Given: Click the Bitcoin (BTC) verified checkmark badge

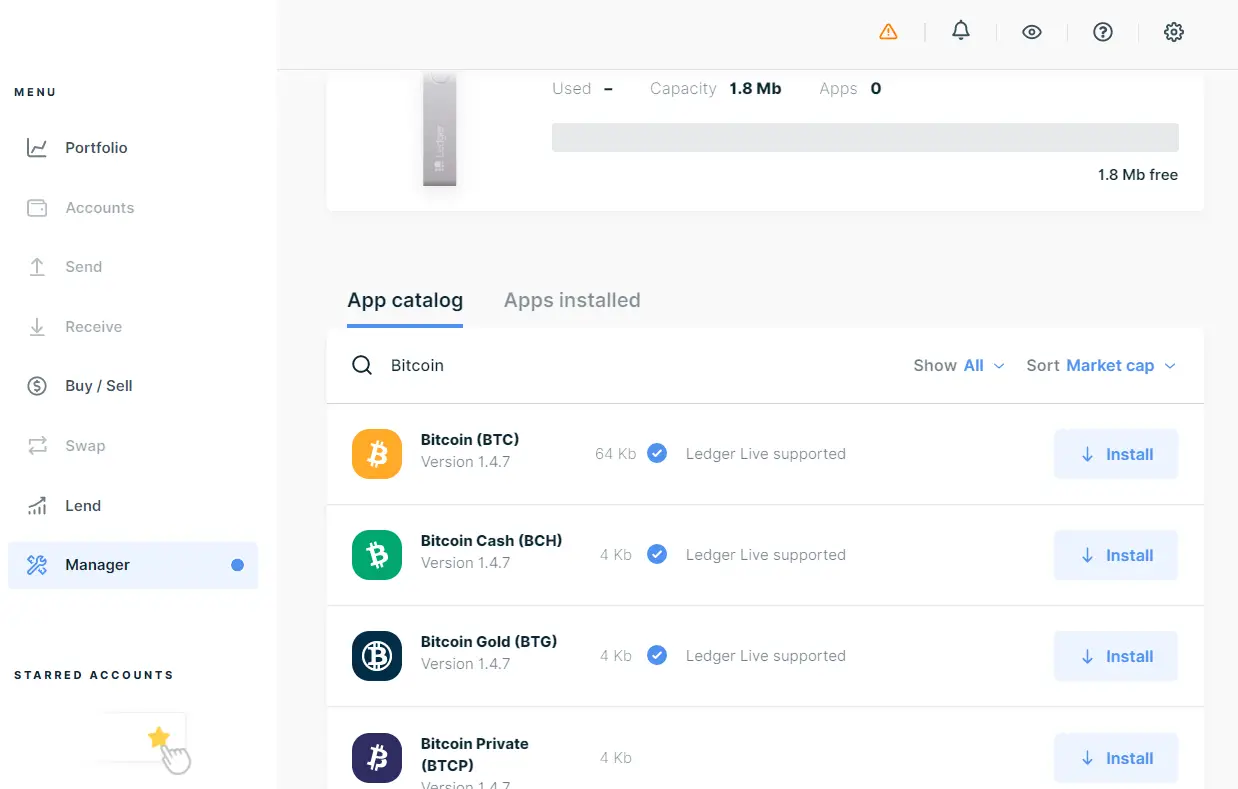Looking at the screenshot, I should pyautogui.click(x=657, y=453).
